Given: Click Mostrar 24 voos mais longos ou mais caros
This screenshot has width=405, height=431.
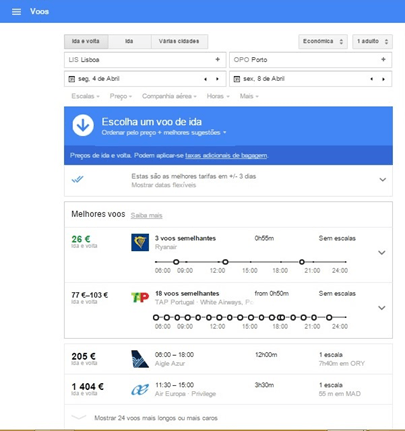Looking at the screenshot, I should click(156, 418).
